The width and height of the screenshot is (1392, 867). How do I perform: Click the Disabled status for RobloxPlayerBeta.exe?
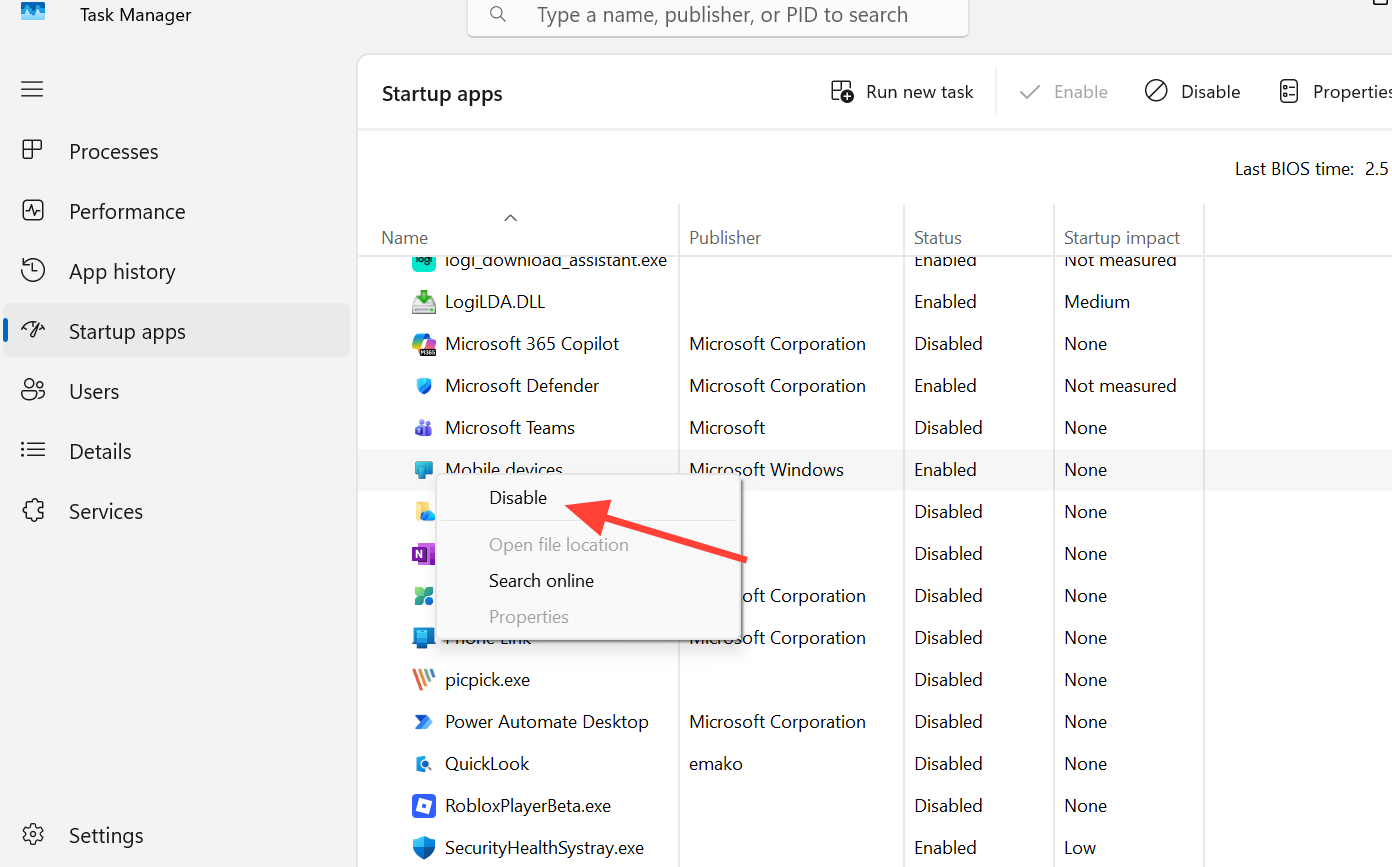pos(948,806)
